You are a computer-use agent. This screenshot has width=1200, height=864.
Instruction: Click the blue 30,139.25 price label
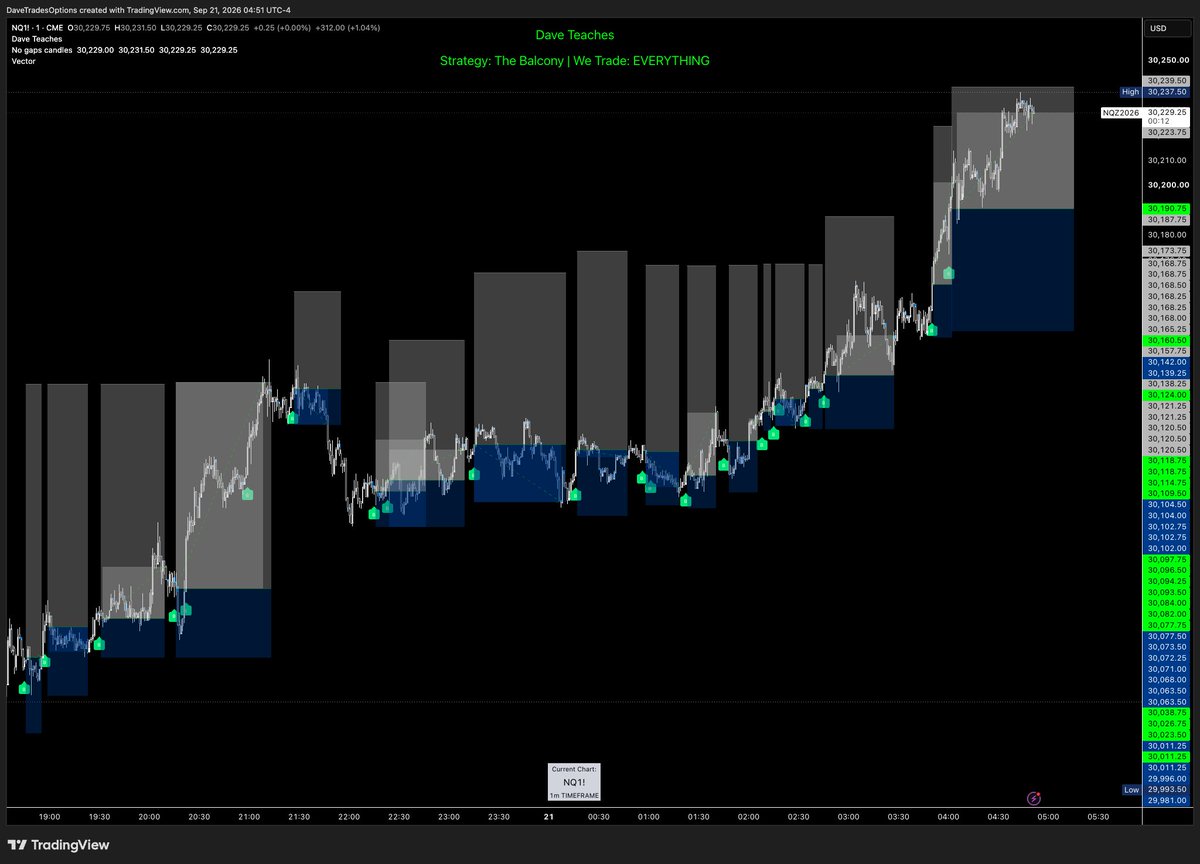tap(1167, 373)
